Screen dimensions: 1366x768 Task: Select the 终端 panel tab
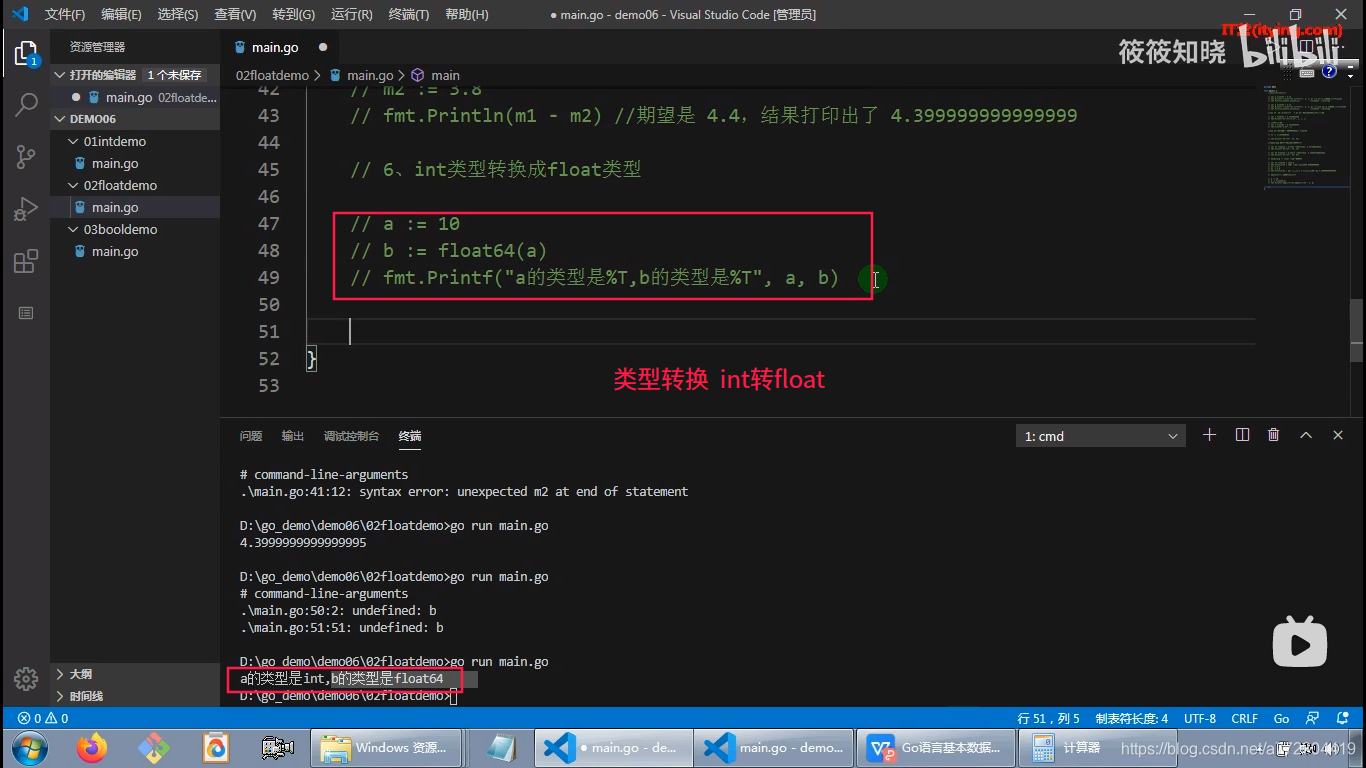[x=410, y=436]
